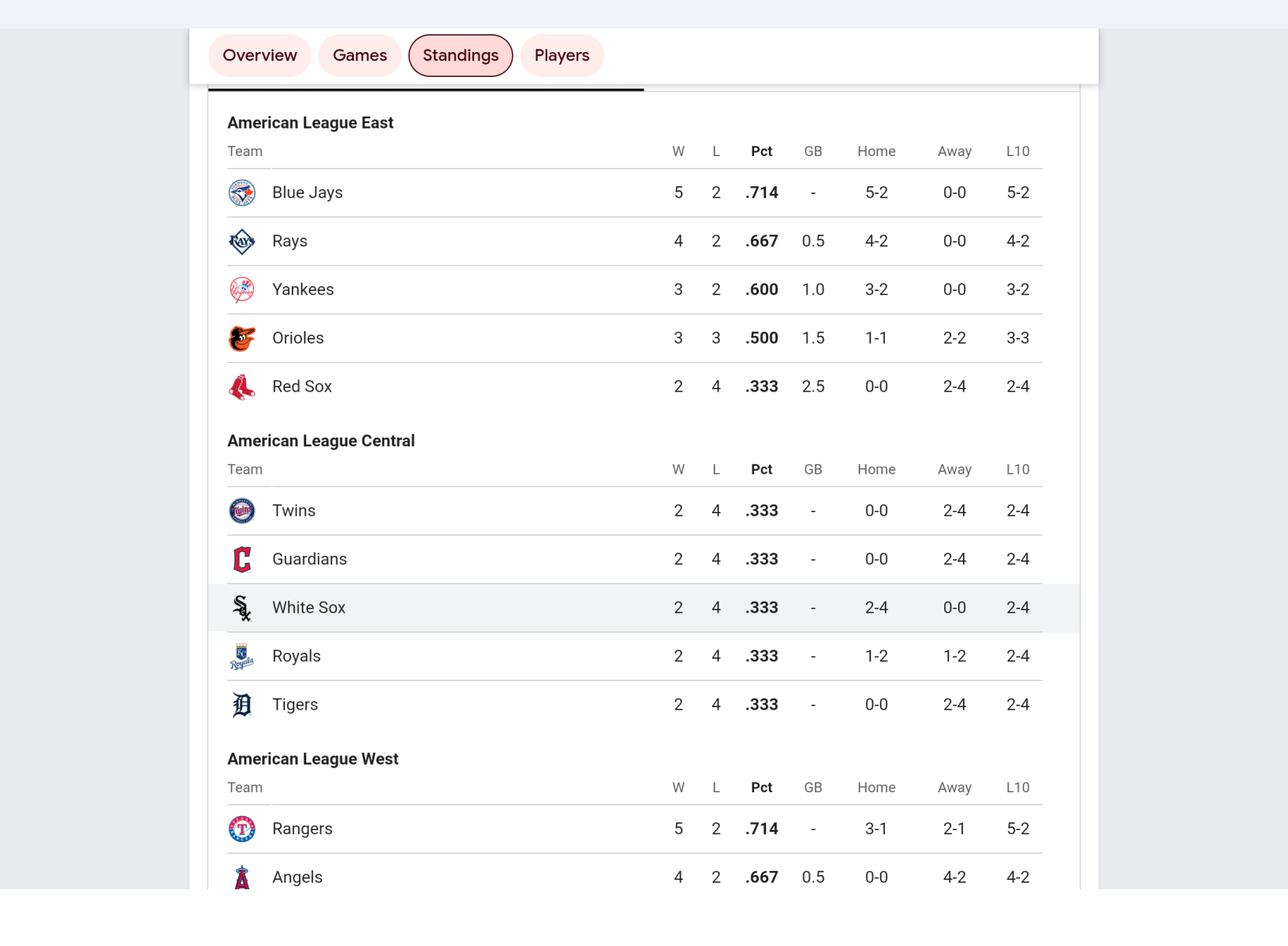Click the Orioles bird logo
1288x946 pixels.
pos(242,338)
